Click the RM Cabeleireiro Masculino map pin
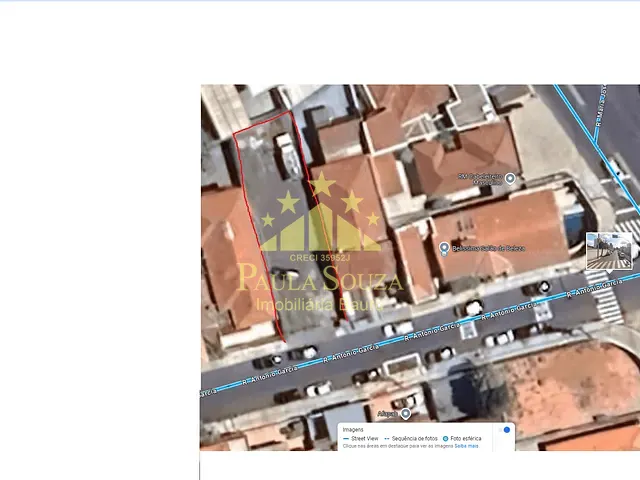Image resolution: width=640 pixels, height=480 pixels. (509, 178)
